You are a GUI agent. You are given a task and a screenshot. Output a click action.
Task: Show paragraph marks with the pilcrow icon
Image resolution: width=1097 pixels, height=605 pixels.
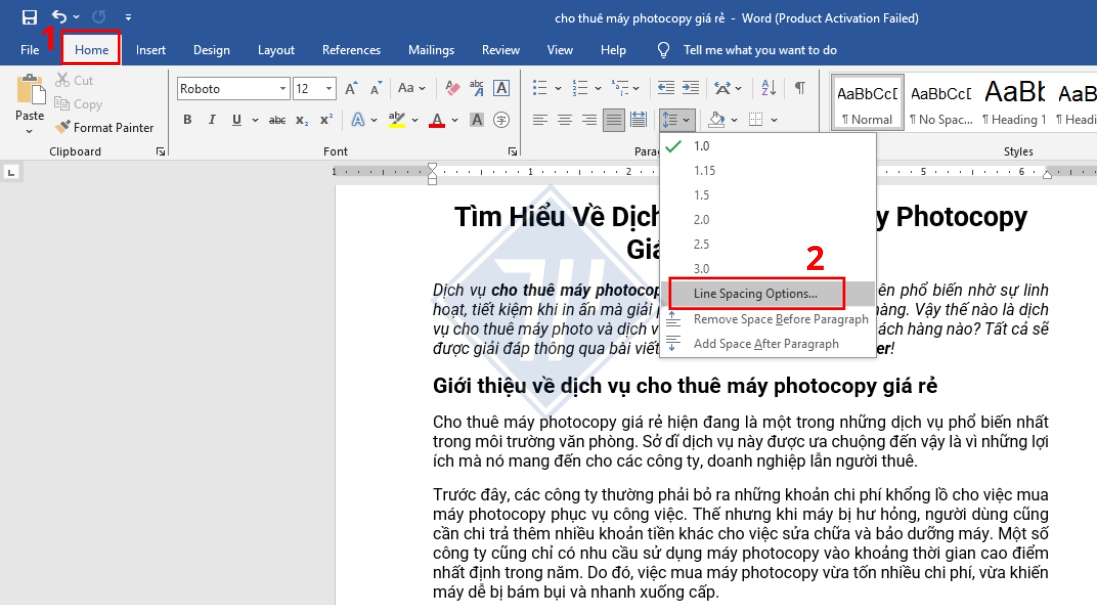coord(797,88)
